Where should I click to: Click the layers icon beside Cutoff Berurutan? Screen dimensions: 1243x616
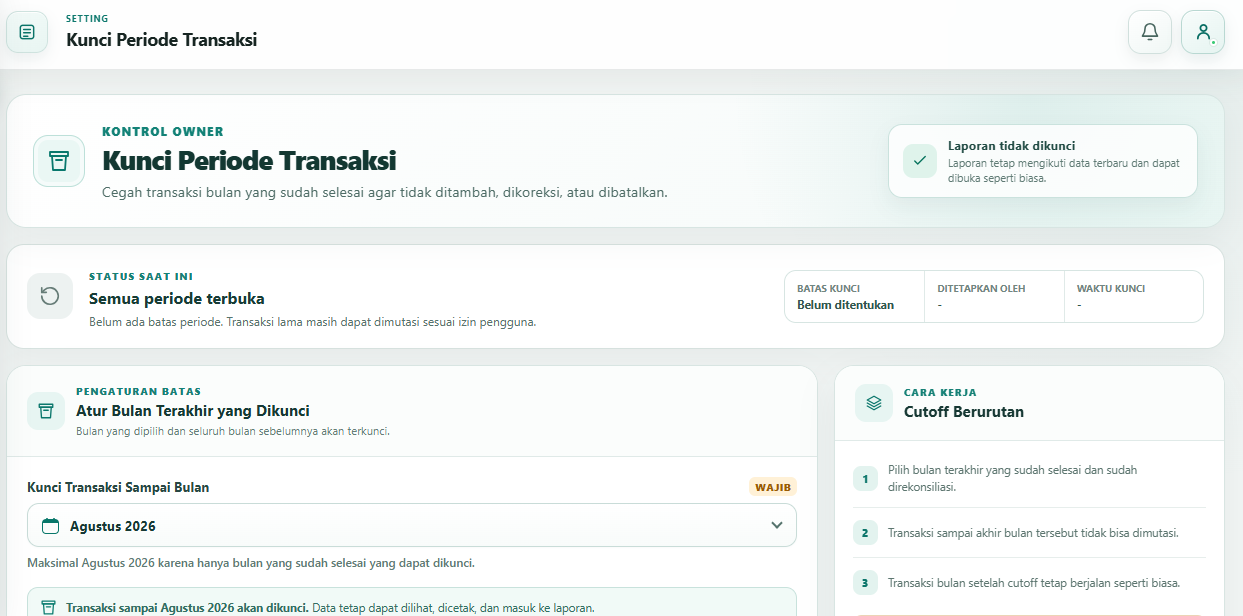point(874,403)
